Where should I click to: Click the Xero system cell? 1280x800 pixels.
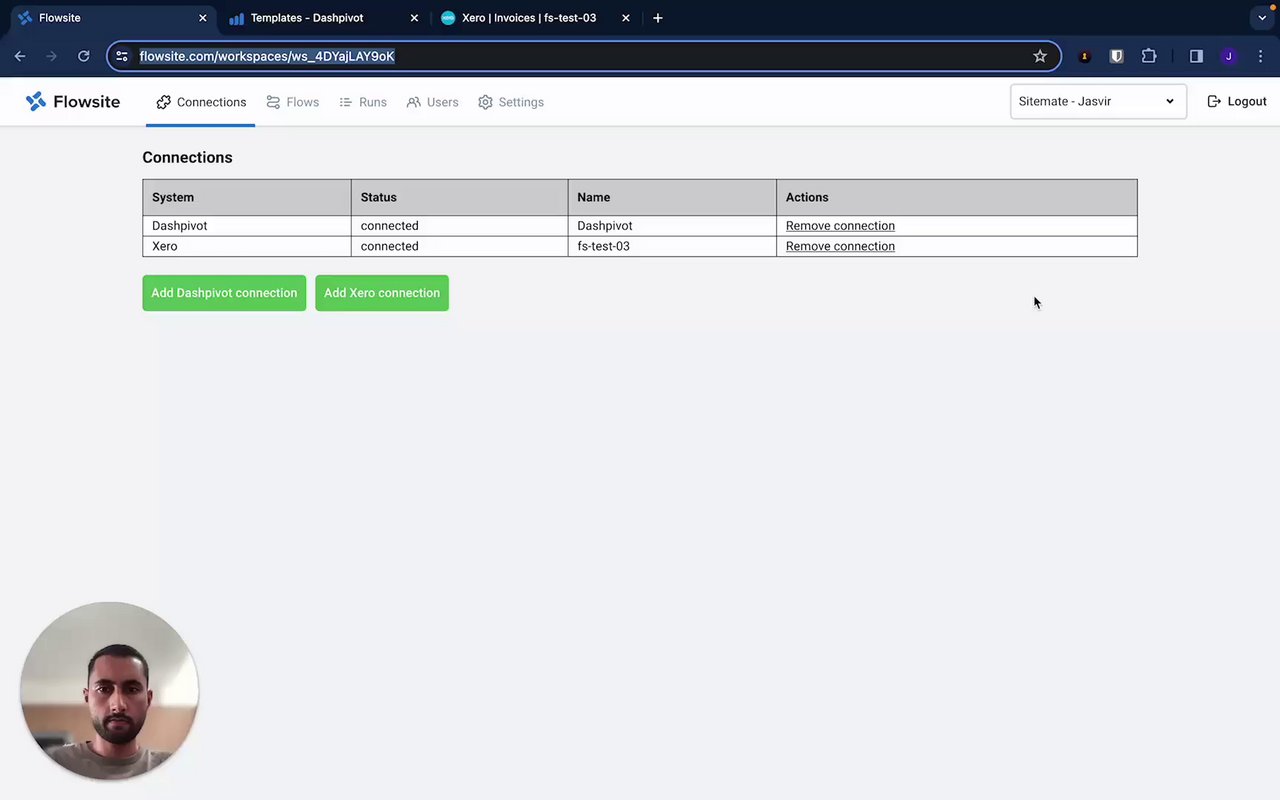click(246, 246)
